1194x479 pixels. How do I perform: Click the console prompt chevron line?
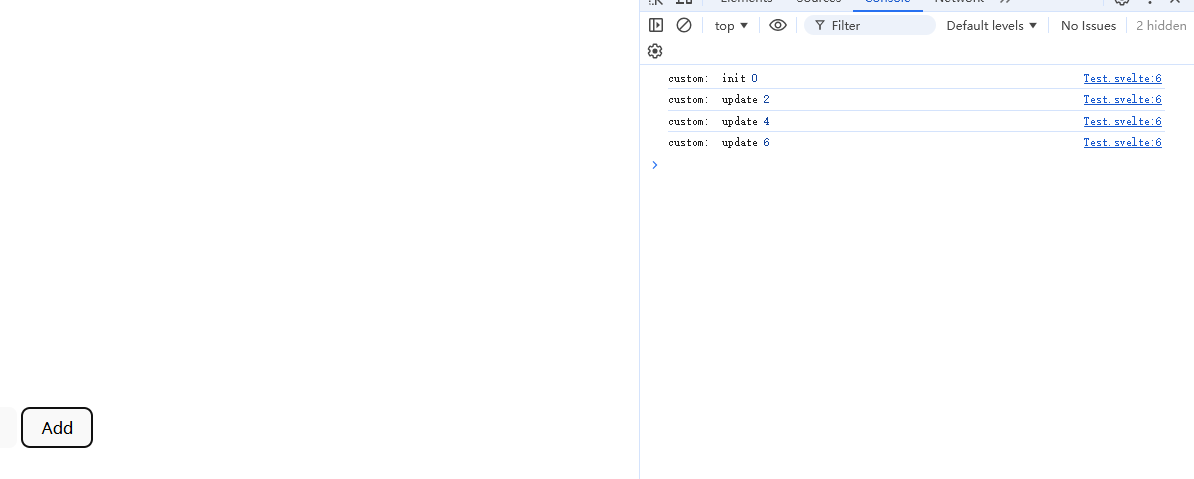pos(900,165)
